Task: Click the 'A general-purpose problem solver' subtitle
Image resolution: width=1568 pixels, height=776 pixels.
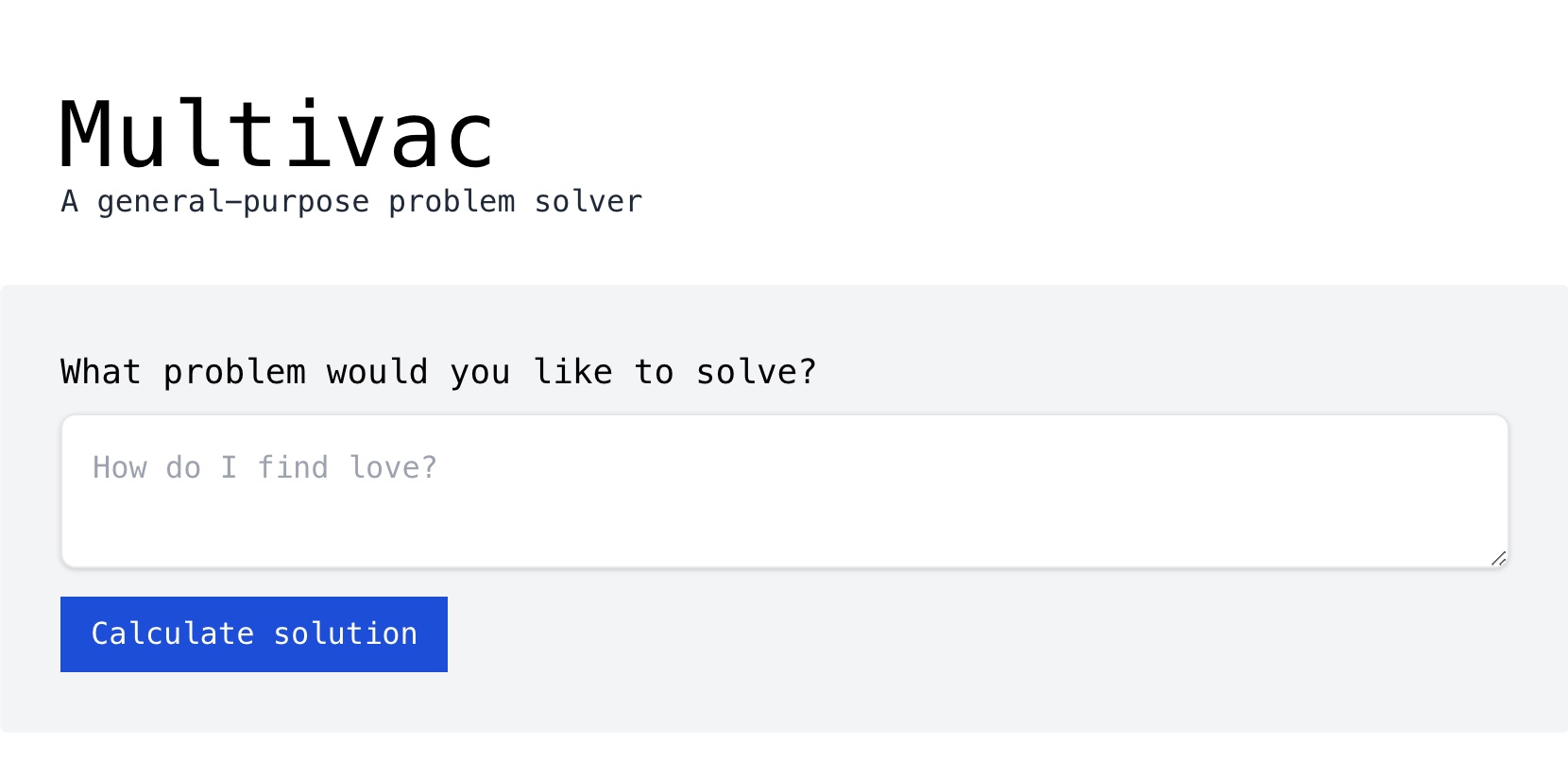Action: tap(351, 202)
